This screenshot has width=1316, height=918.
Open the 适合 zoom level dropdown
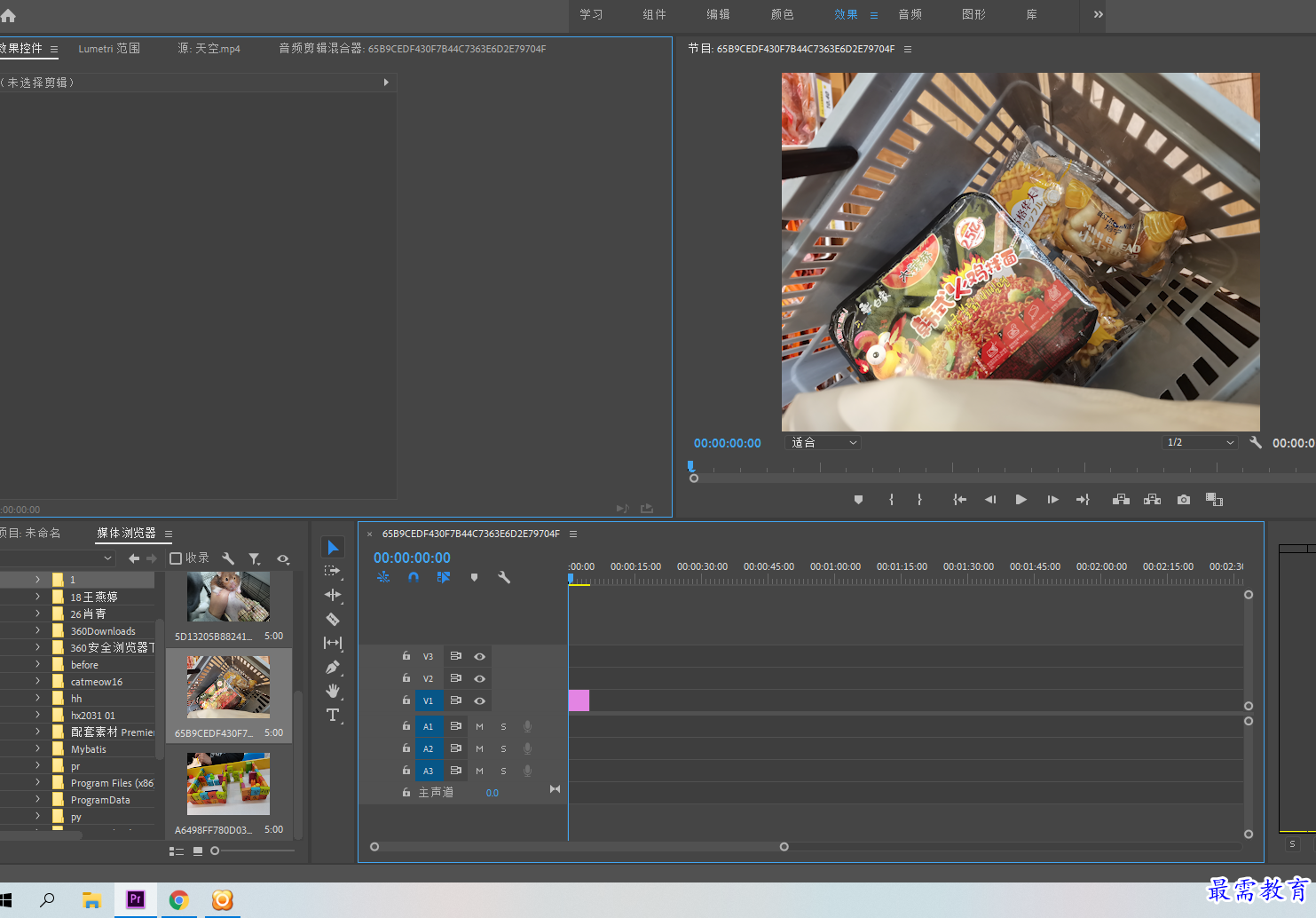pyautogui.click(x=823, y=442)
